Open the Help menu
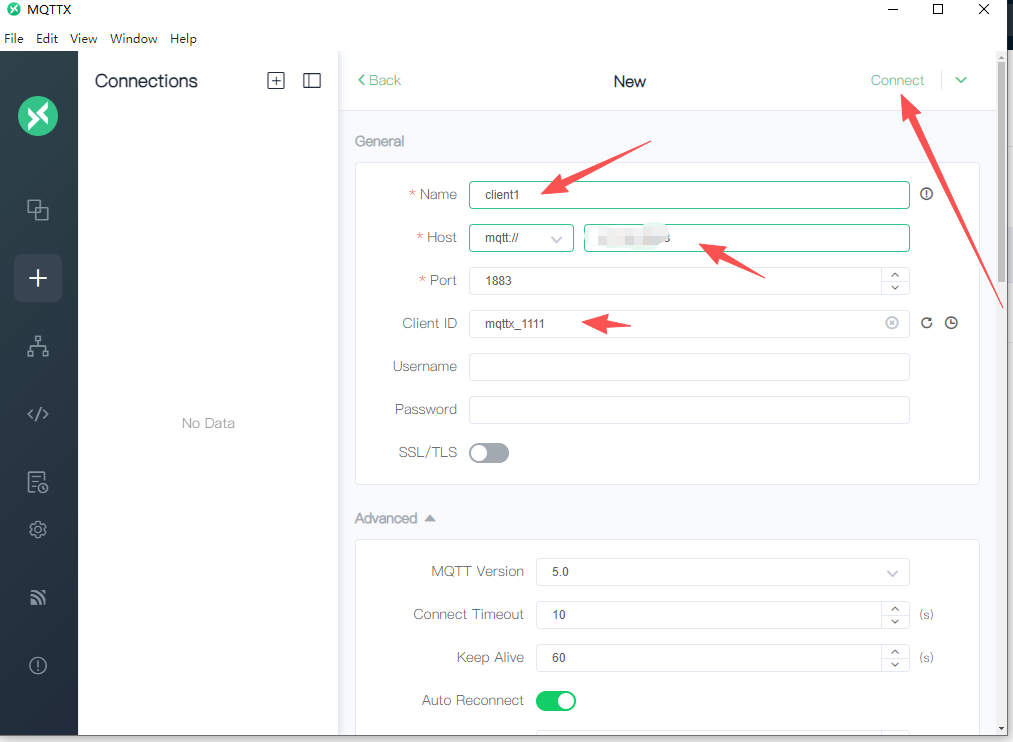This screenshot has width=1013, height=742. click(x=183, y=39)
